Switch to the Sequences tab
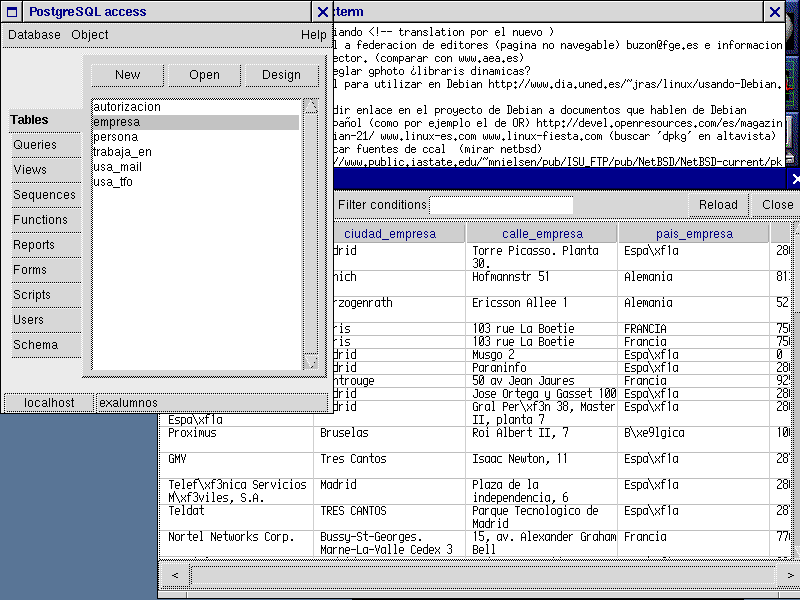Image resolution: width=800 pixels, height=600 pixels. [46, 195]
